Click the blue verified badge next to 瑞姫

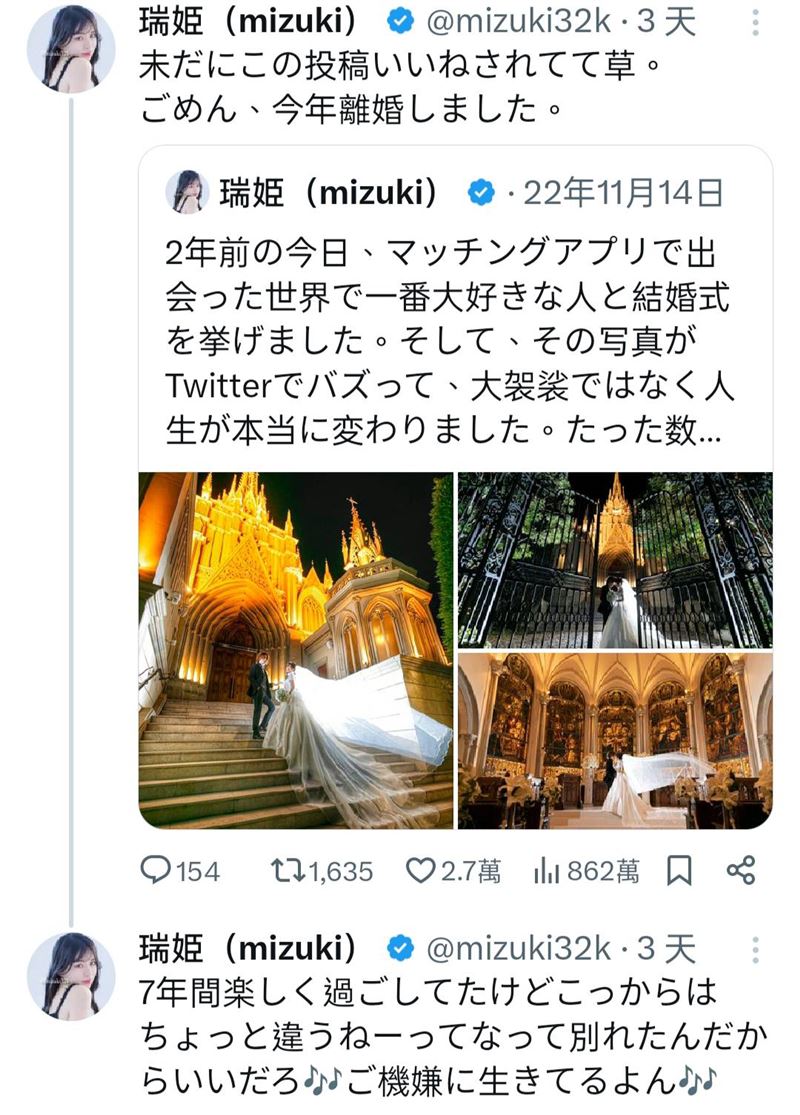399,17
